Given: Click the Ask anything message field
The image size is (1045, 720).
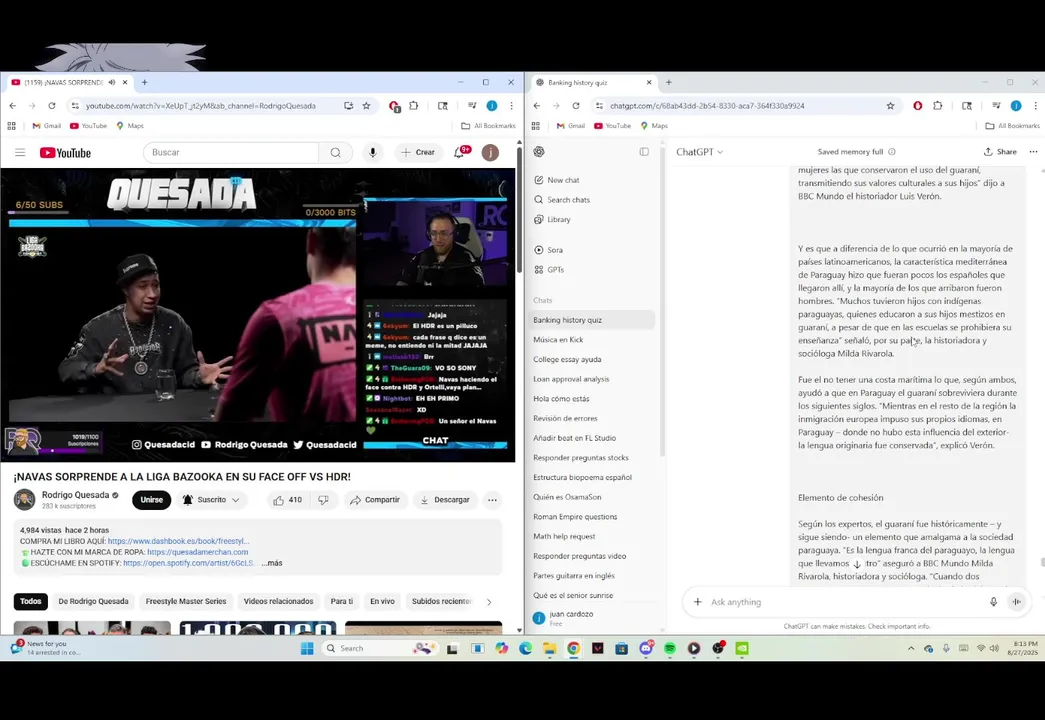Looking at the screenshot, I should [x=846, y=602].
